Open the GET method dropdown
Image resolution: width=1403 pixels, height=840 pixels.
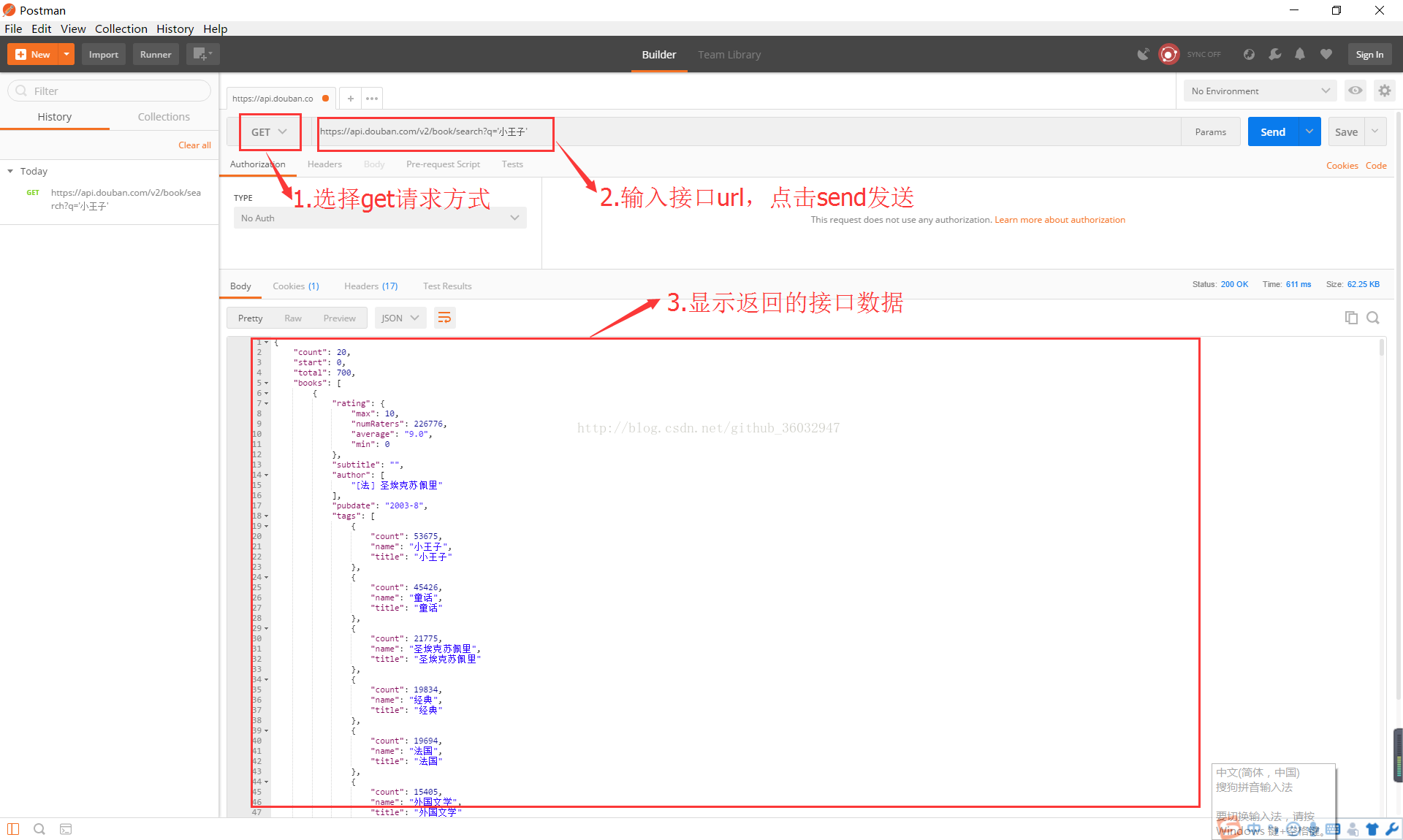pos(270,132)
